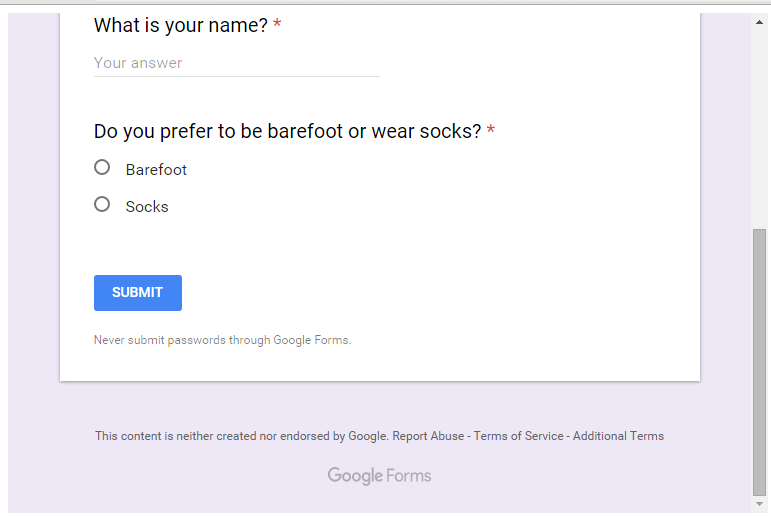The width and height of the screenshot is (771, 517).
Task: Click the vertical scrollbar thumb
Action: click(x=760, y=360)
